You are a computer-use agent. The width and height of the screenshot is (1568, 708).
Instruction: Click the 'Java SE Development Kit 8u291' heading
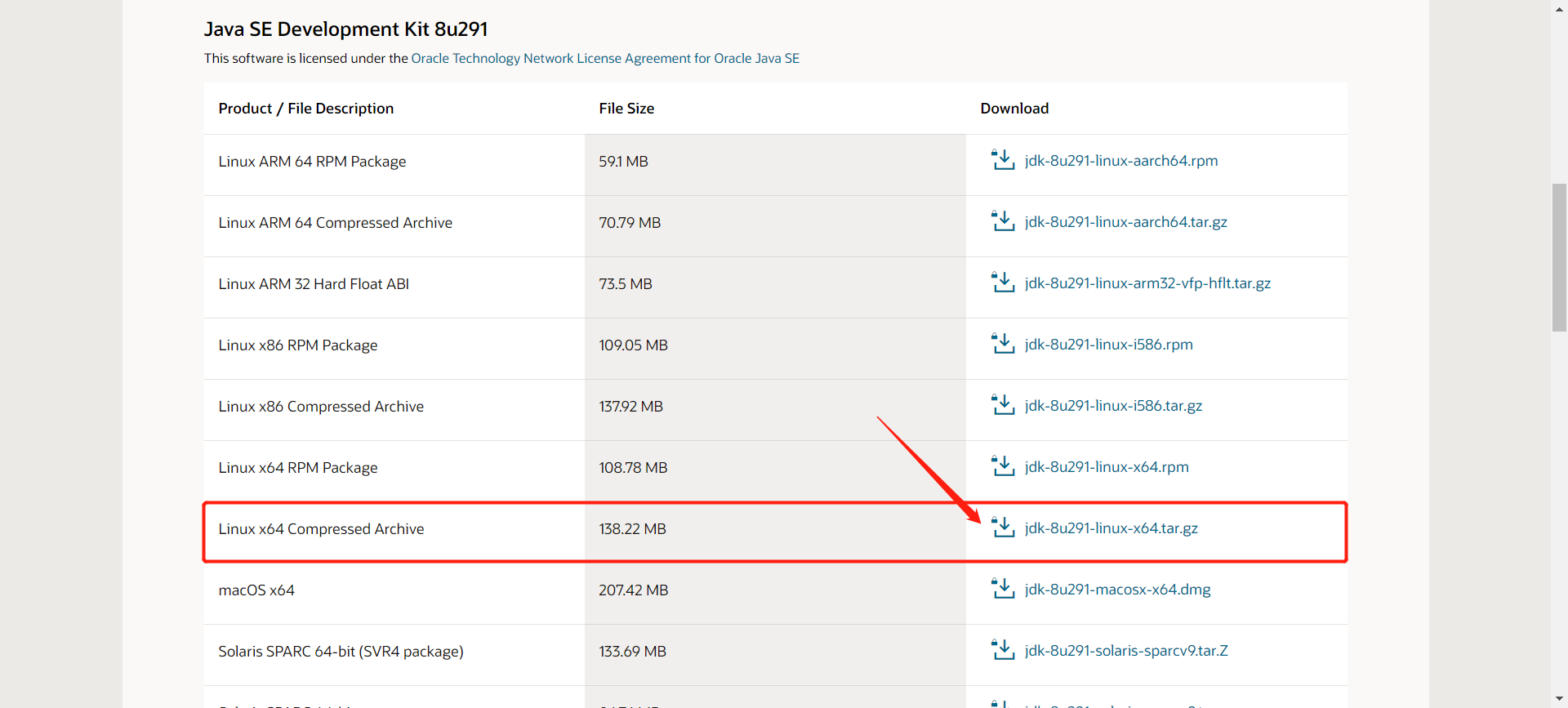click(x=345, y=29)
